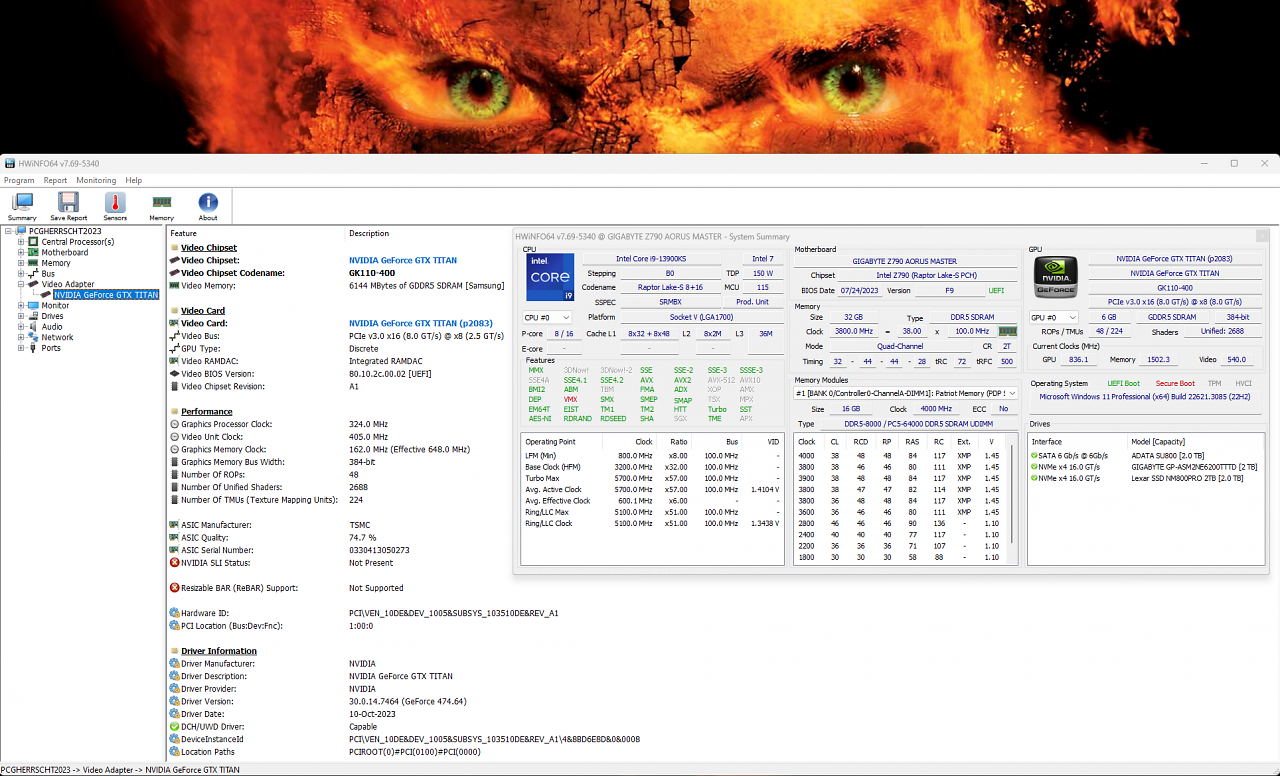This screenshot has width=1280, height=776.
Task: Click the green status icon for SATA drive
Action: [1034, 455]
